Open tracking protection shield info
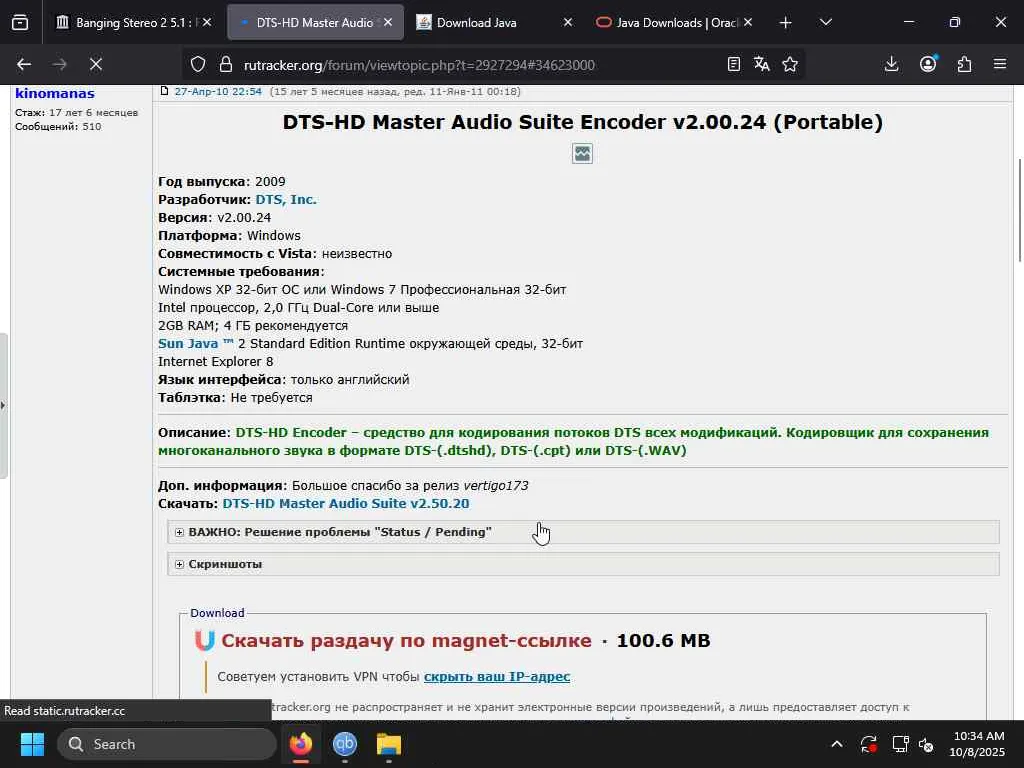 click(198, 64)
